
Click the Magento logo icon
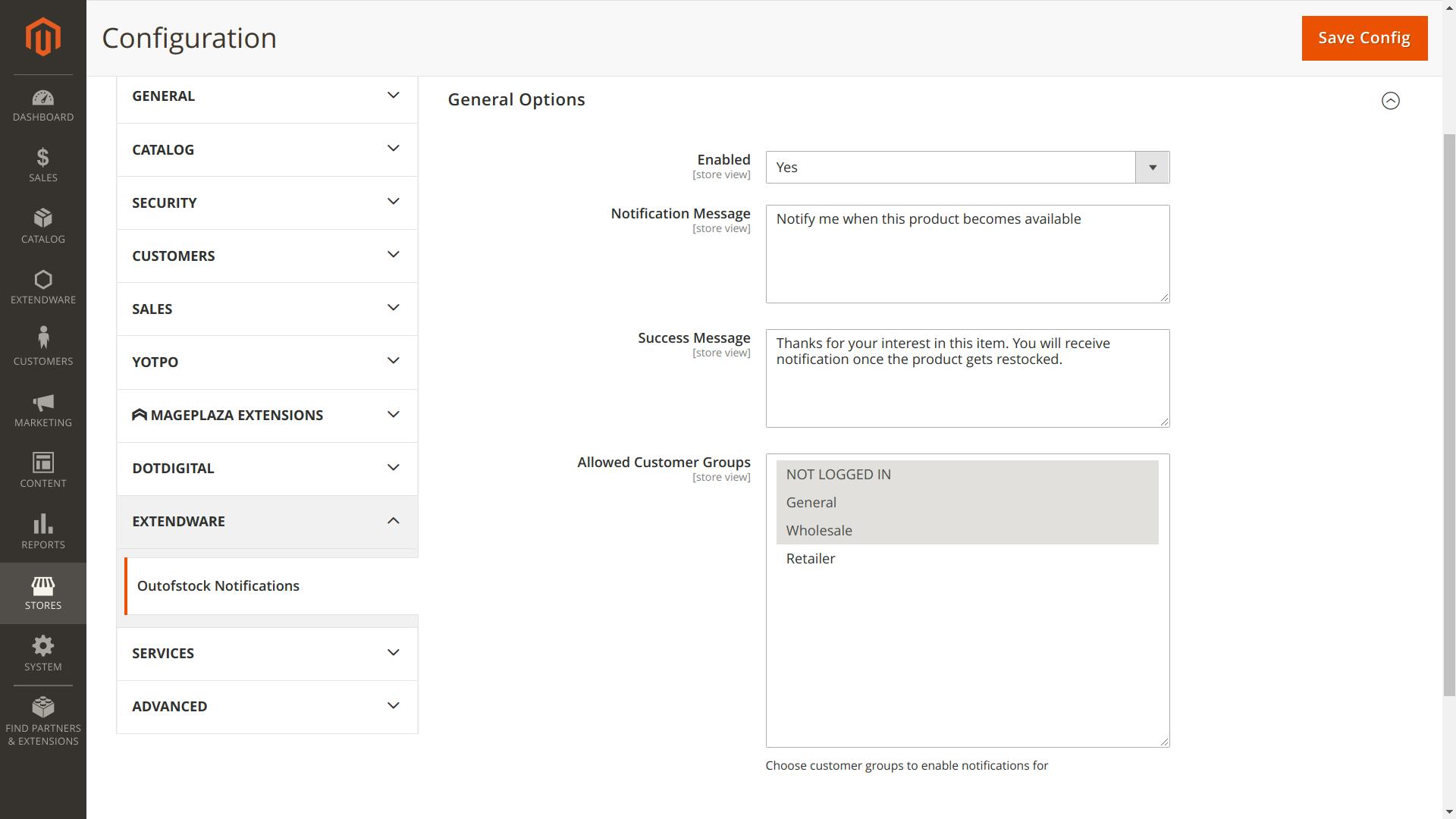[42, 36]
